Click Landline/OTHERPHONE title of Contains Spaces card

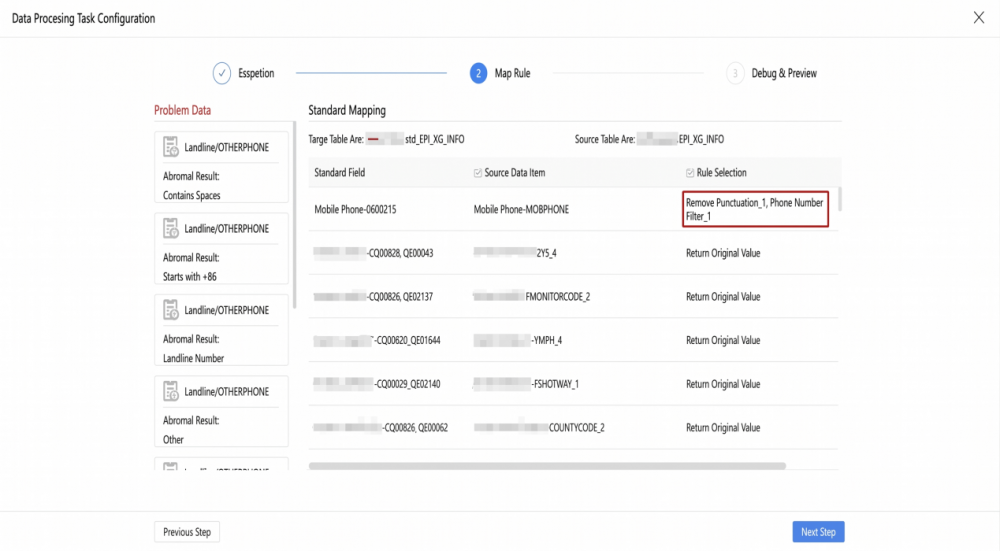[226, 147]
